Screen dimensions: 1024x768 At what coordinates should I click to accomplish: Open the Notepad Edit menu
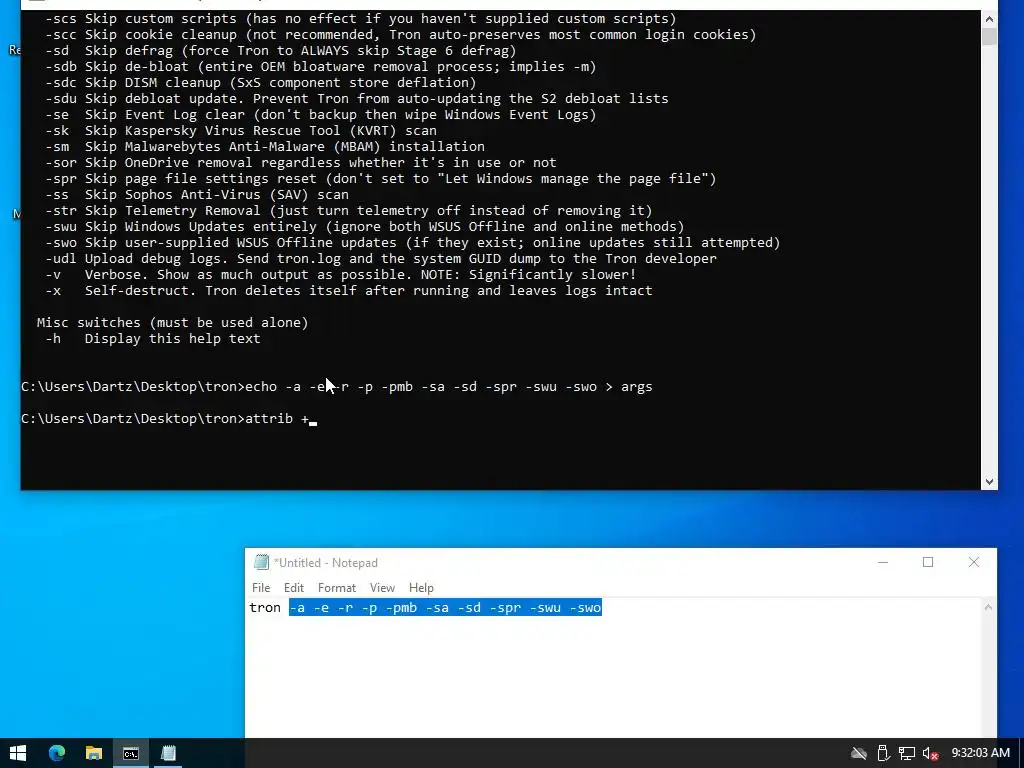click(x=293, y=588)
